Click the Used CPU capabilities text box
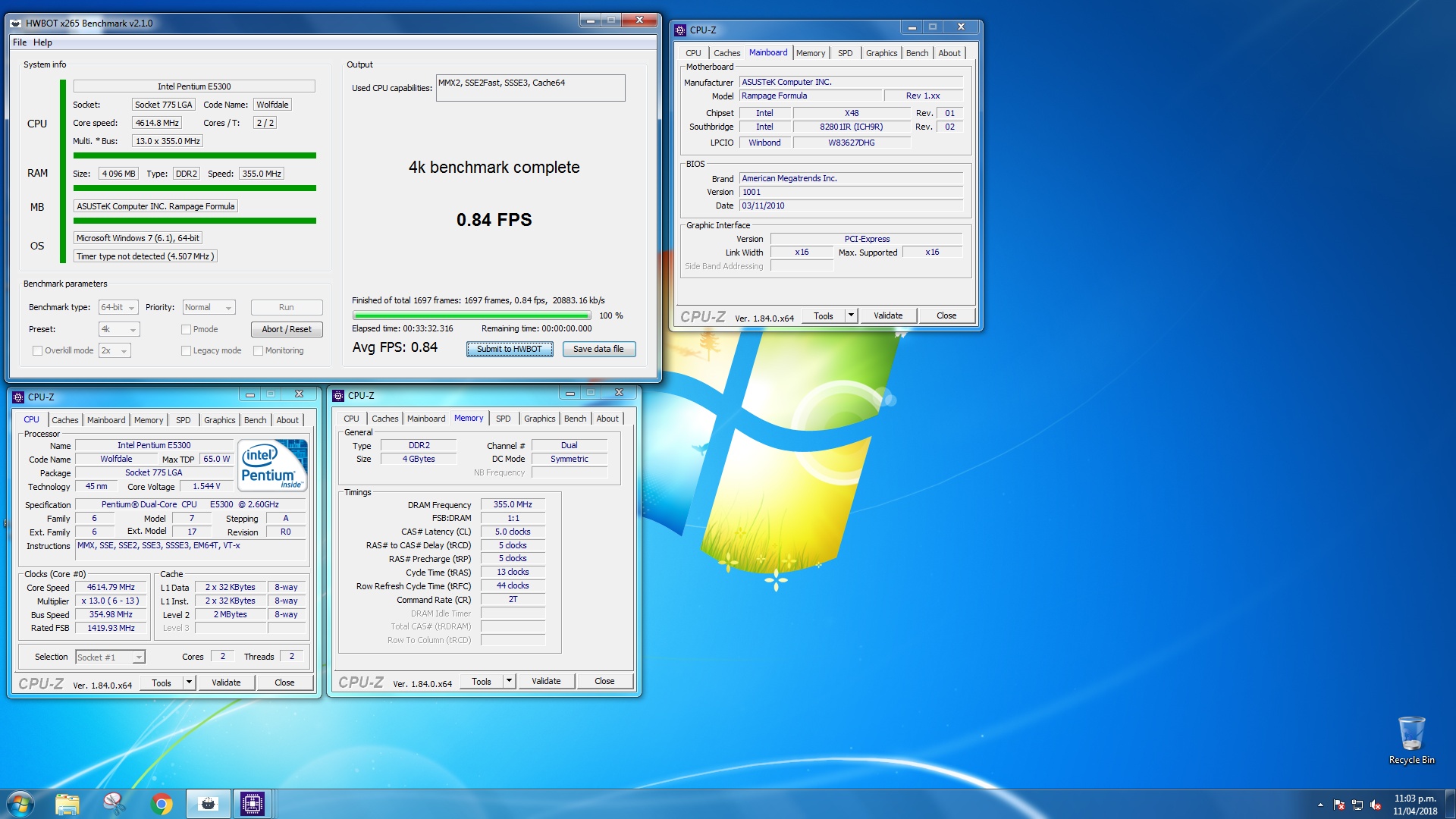The height and width of the screenshot is (819, 1456). click(x=530, y=88)
